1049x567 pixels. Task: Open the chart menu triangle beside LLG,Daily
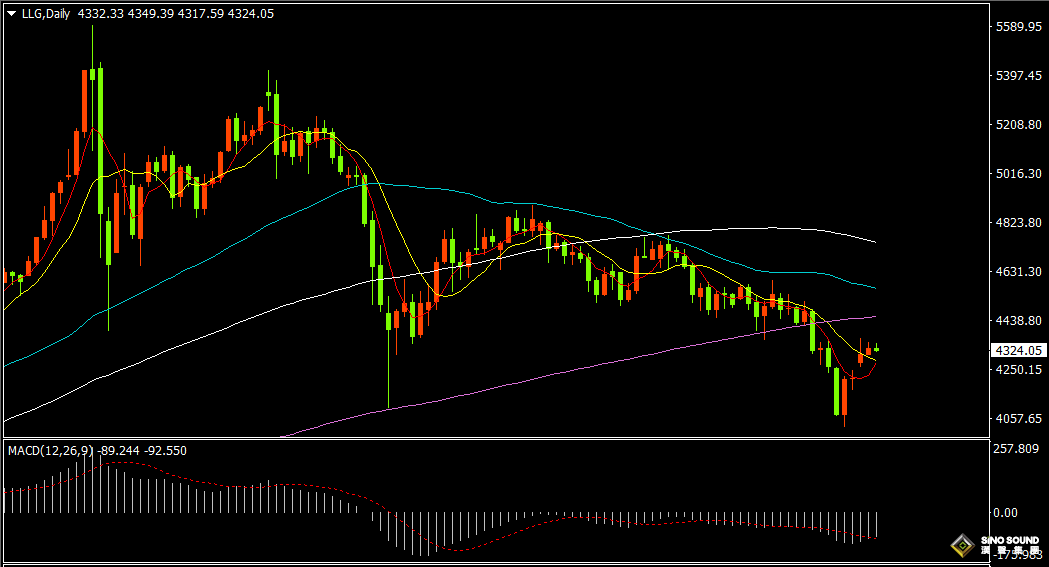point(11,13)
